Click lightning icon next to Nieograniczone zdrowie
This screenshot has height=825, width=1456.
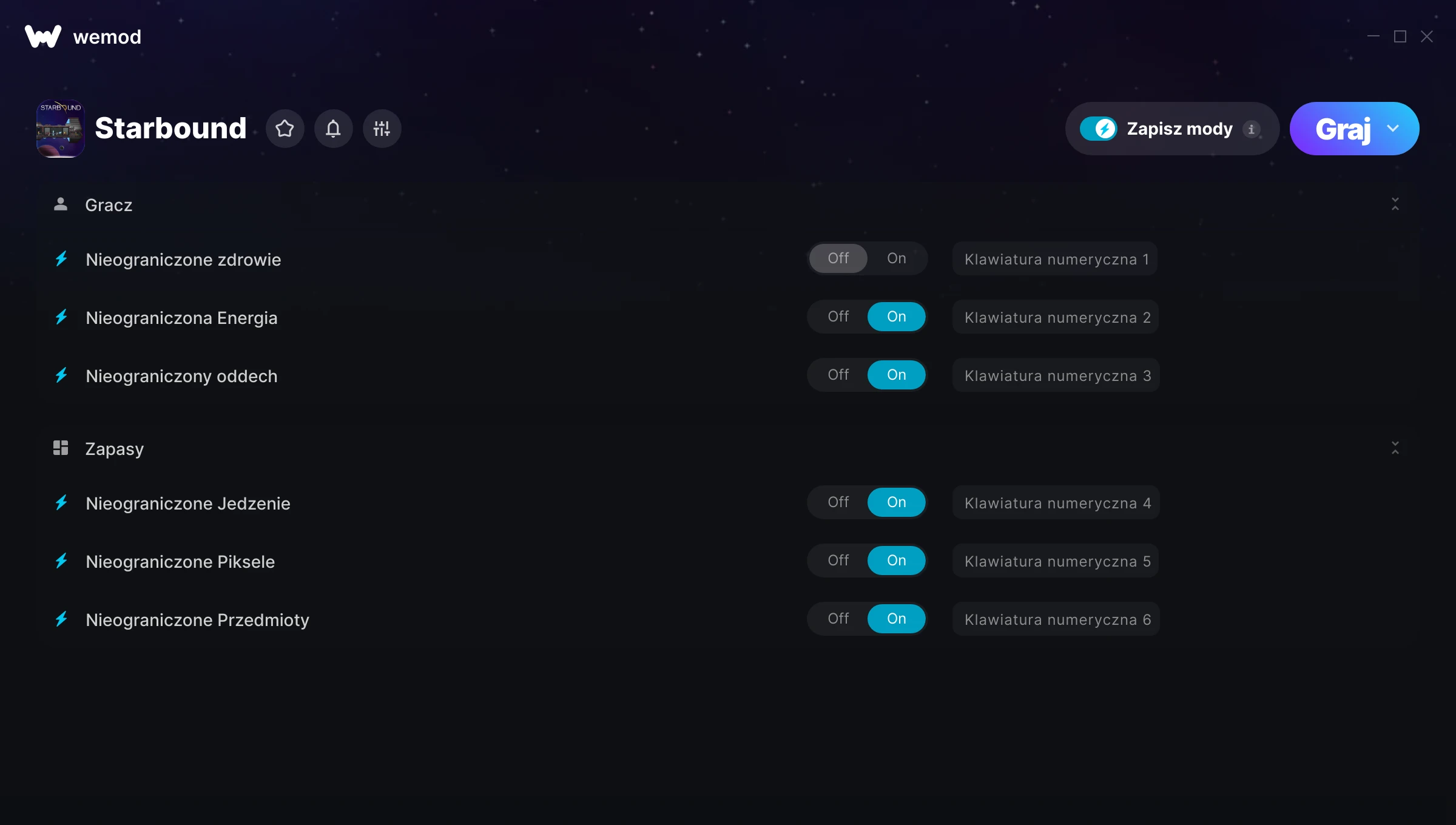(61, 259)
